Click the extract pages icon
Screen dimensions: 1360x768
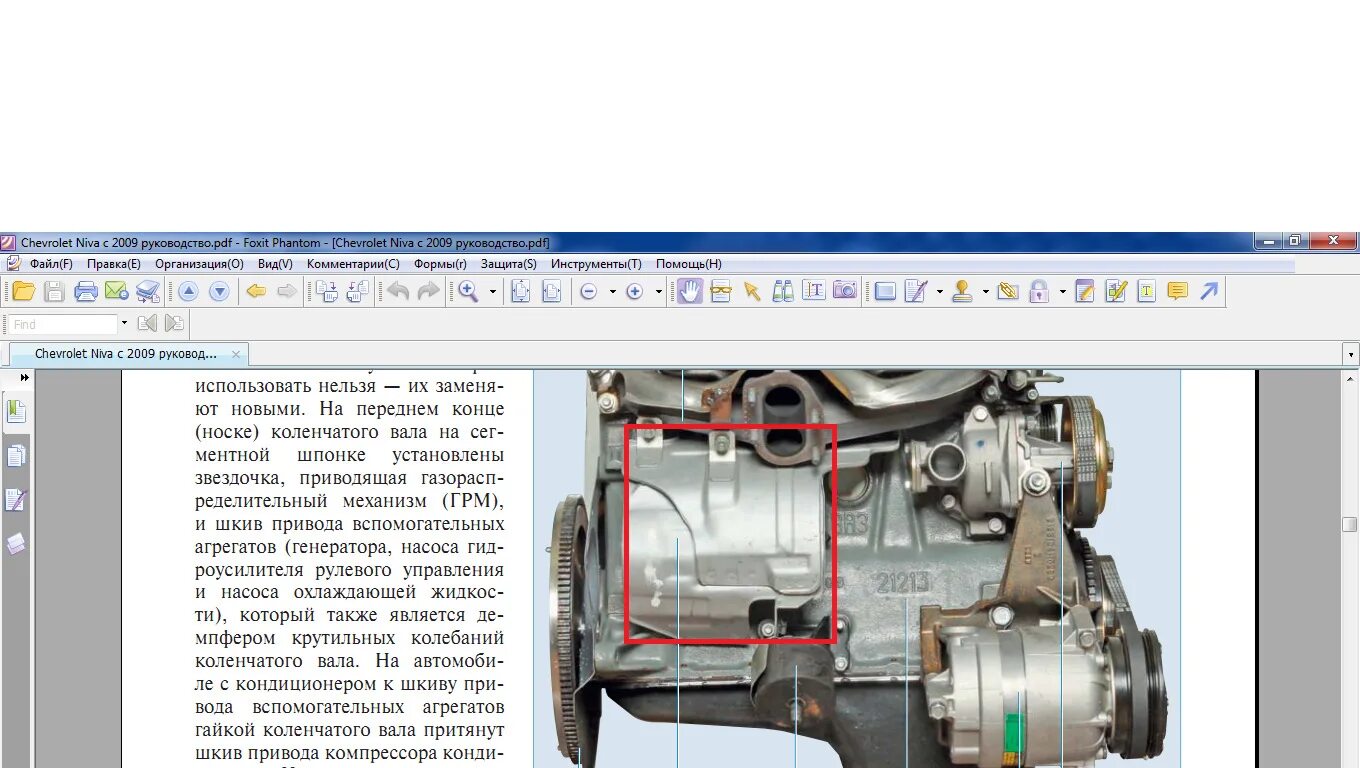357,291
